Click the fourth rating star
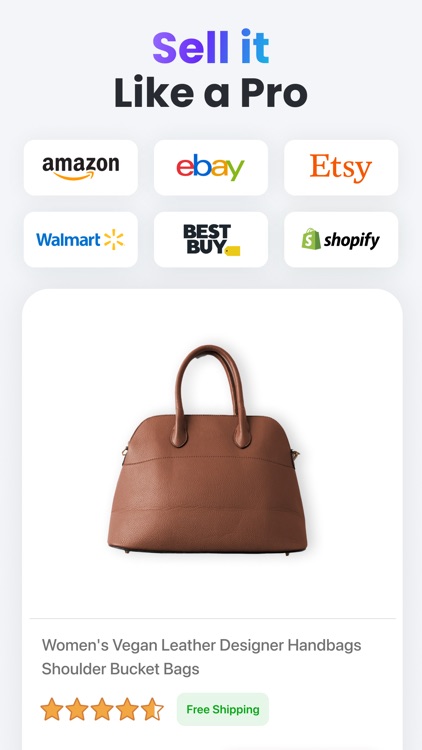Viewport: 422px width, 750px height. point(127,709)
